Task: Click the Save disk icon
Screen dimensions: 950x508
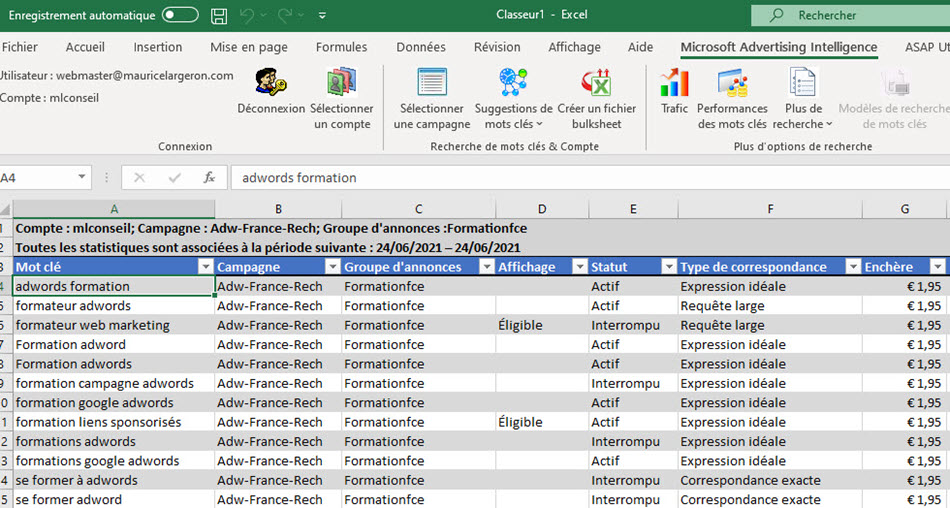Action: click(219, 15)
